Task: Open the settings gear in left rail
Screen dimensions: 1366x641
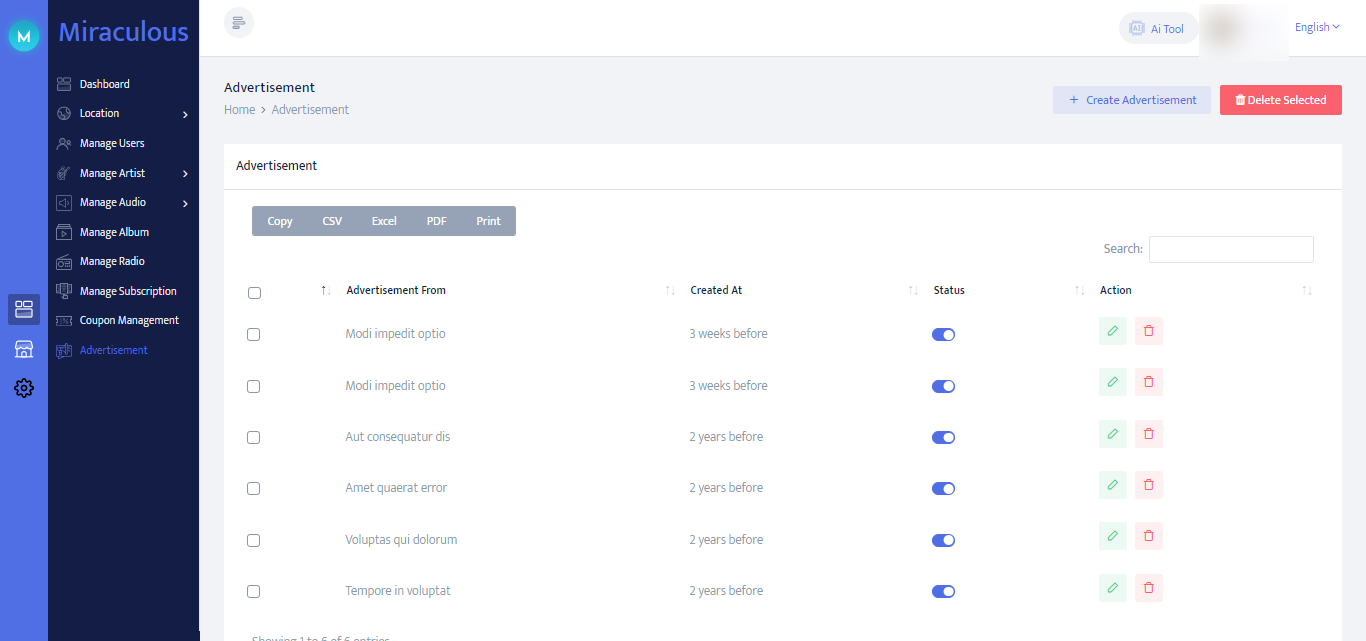Action: pyautogui.click(x=24, y=388)
